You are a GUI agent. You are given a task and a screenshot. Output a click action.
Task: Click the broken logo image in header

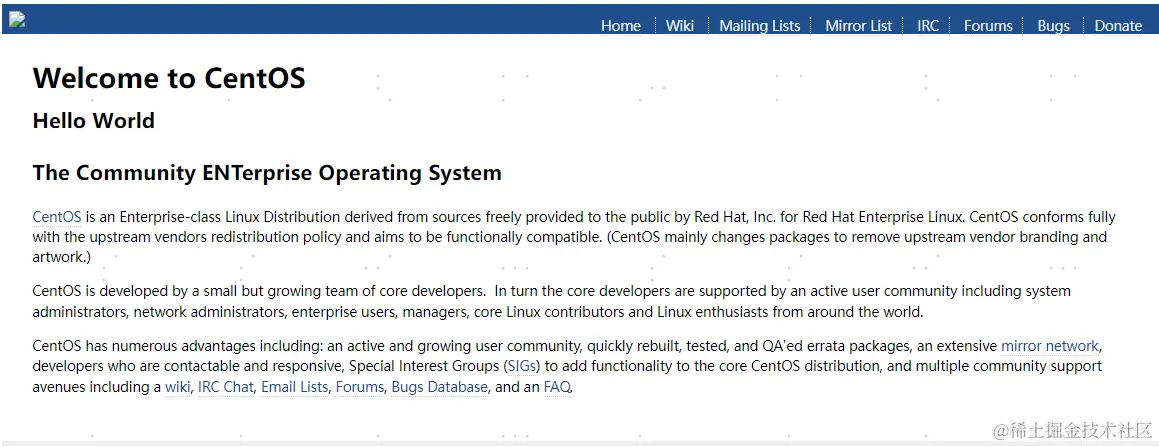tap(17, 20)
